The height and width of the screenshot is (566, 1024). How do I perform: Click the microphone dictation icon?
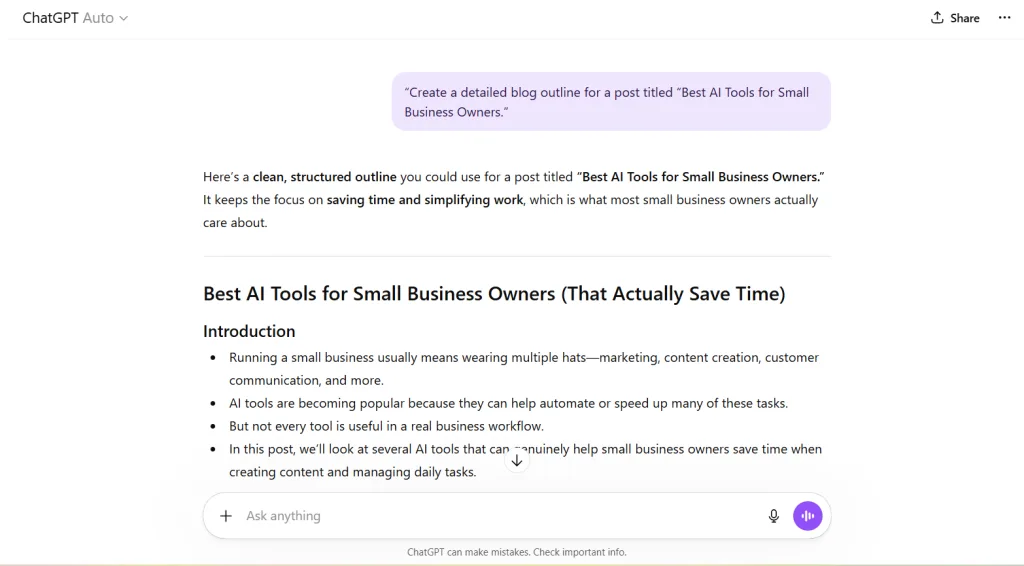click(x=774, y=516)
